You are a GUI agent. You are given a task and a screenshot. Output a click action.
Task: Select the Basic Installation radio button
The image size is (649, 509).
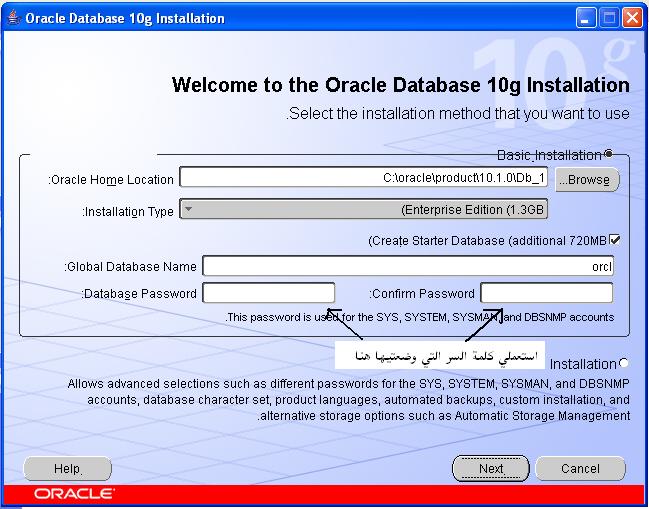608,155
